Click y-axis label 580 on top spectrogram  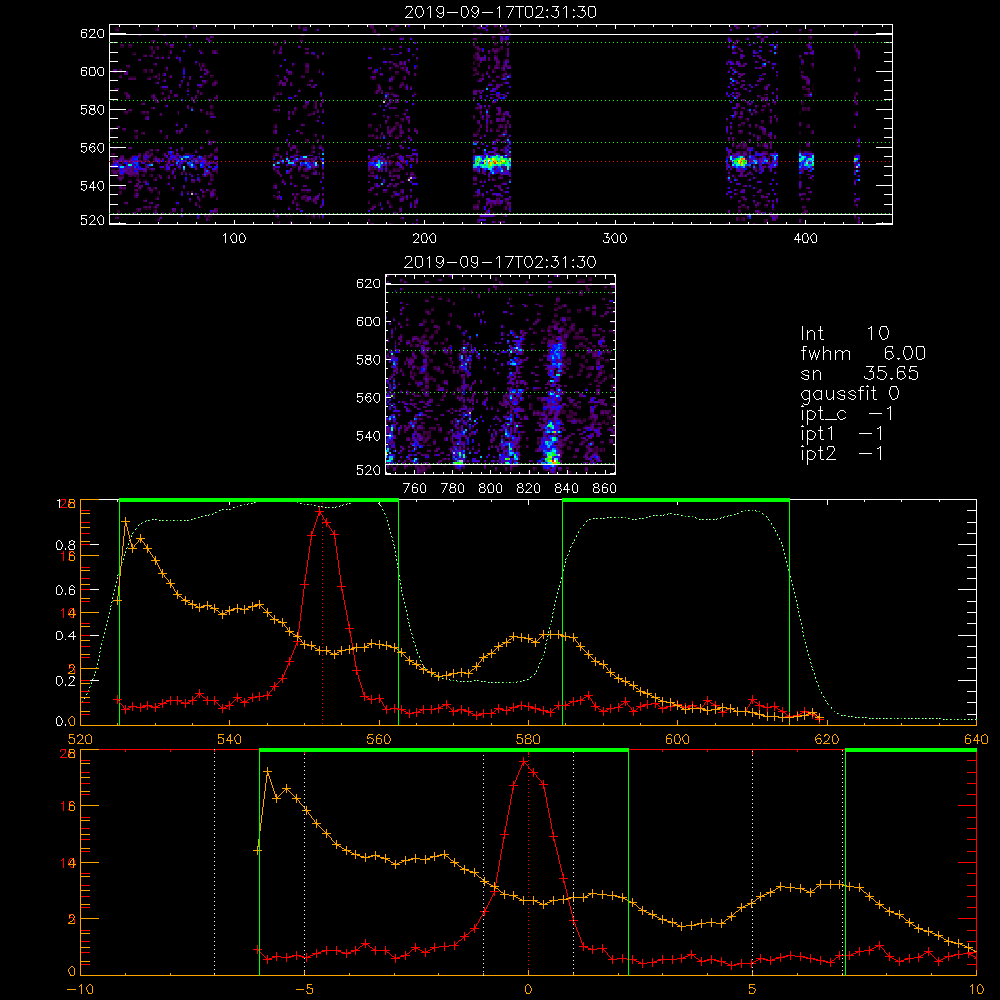click(92, 110)
